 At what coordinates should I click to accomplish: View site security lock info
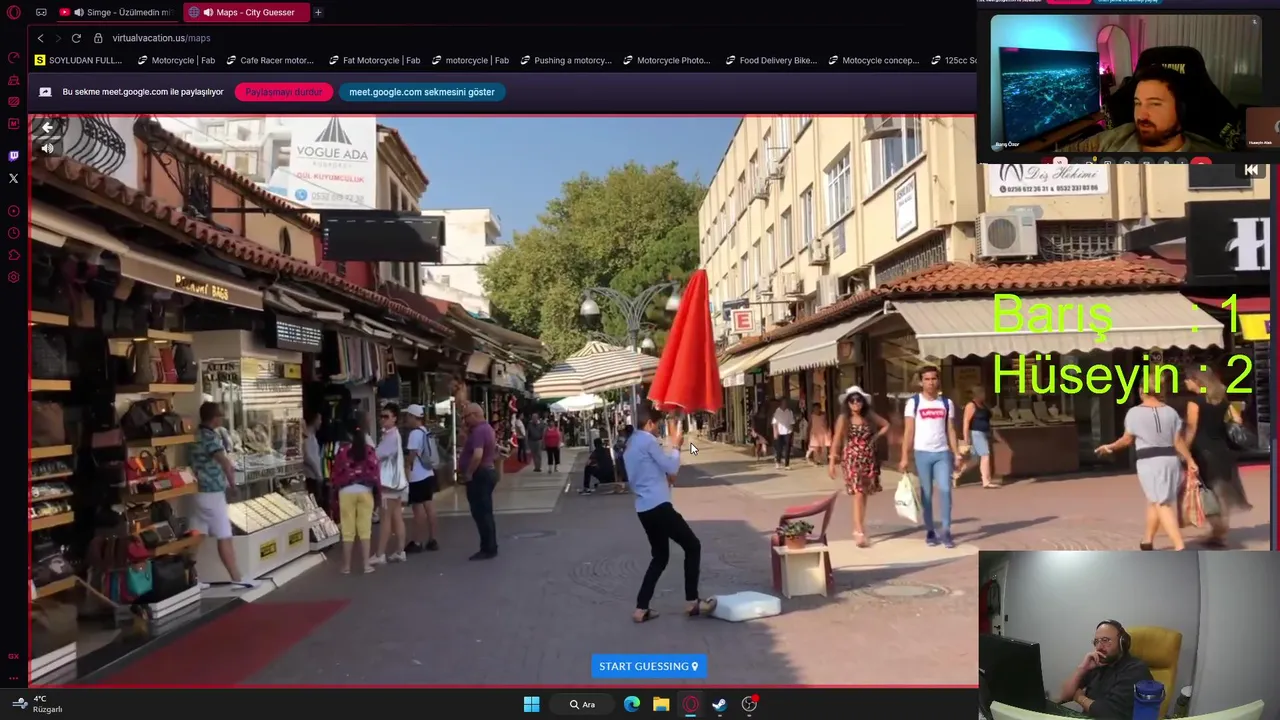pyautogui.click(x=98, y=38)
